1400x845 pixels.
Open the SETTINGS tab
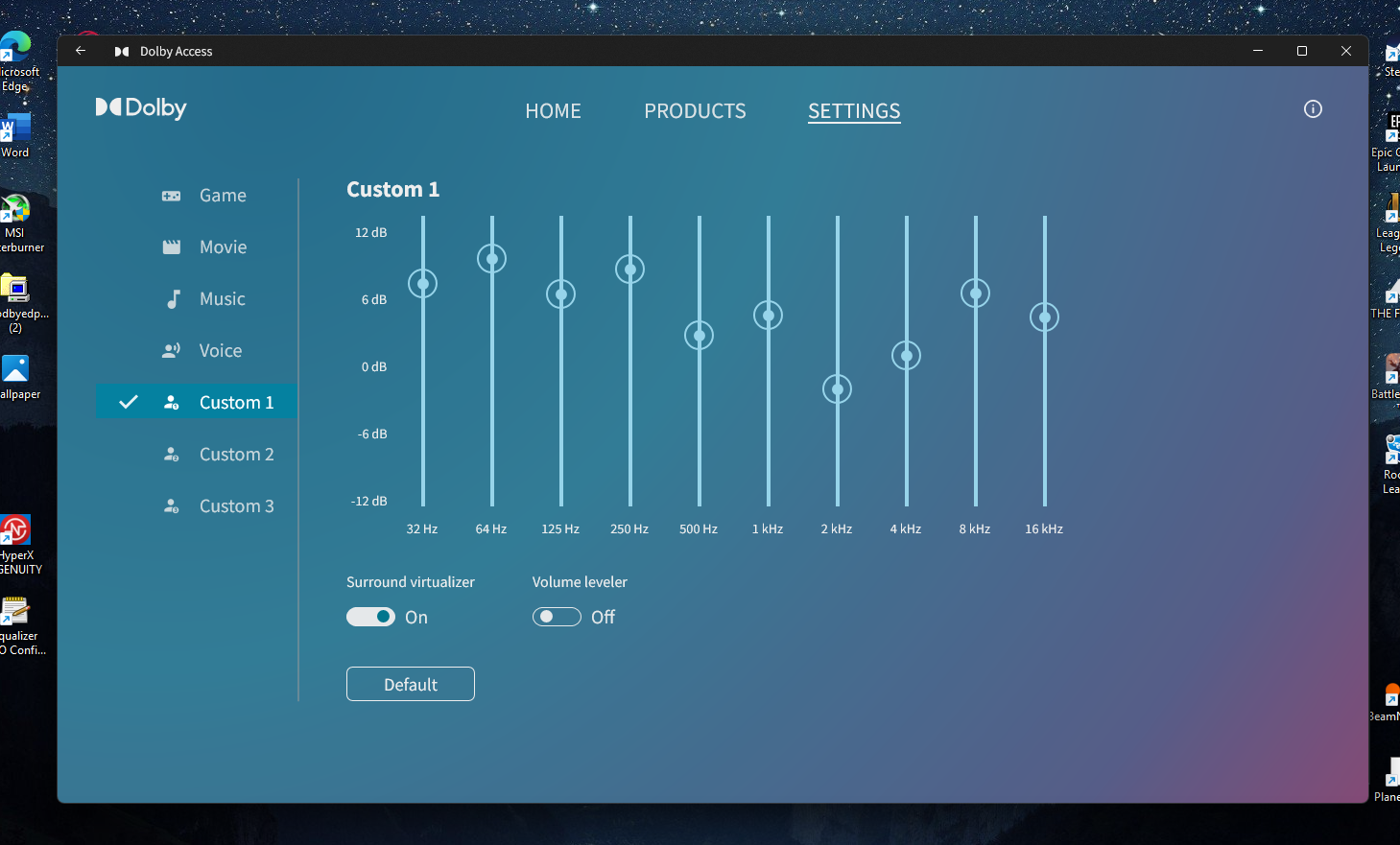[854, 111]
